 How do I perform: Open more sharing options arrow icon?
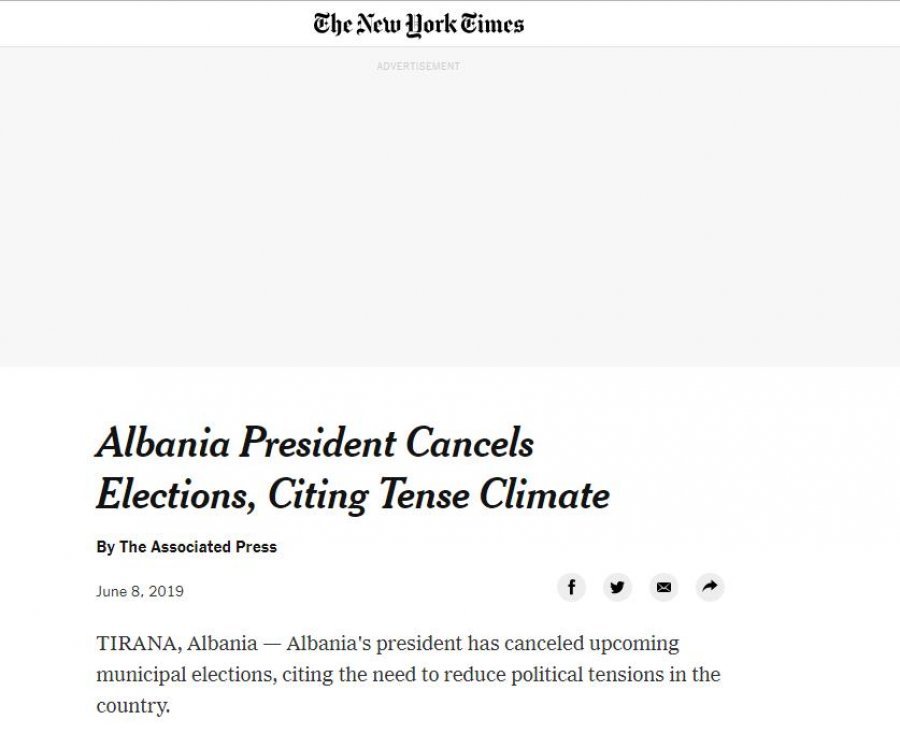coord(709,587)
